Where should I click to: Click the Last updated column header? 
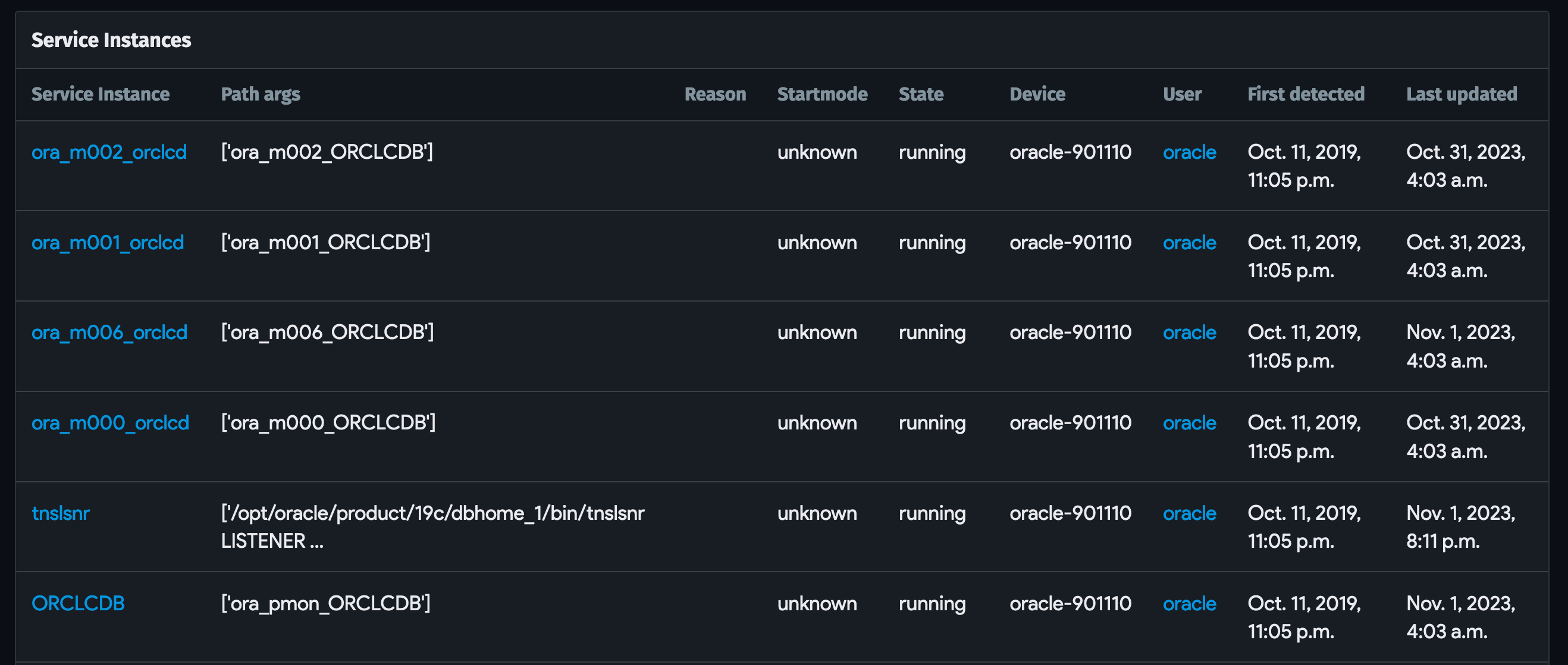pos(1461,95)
